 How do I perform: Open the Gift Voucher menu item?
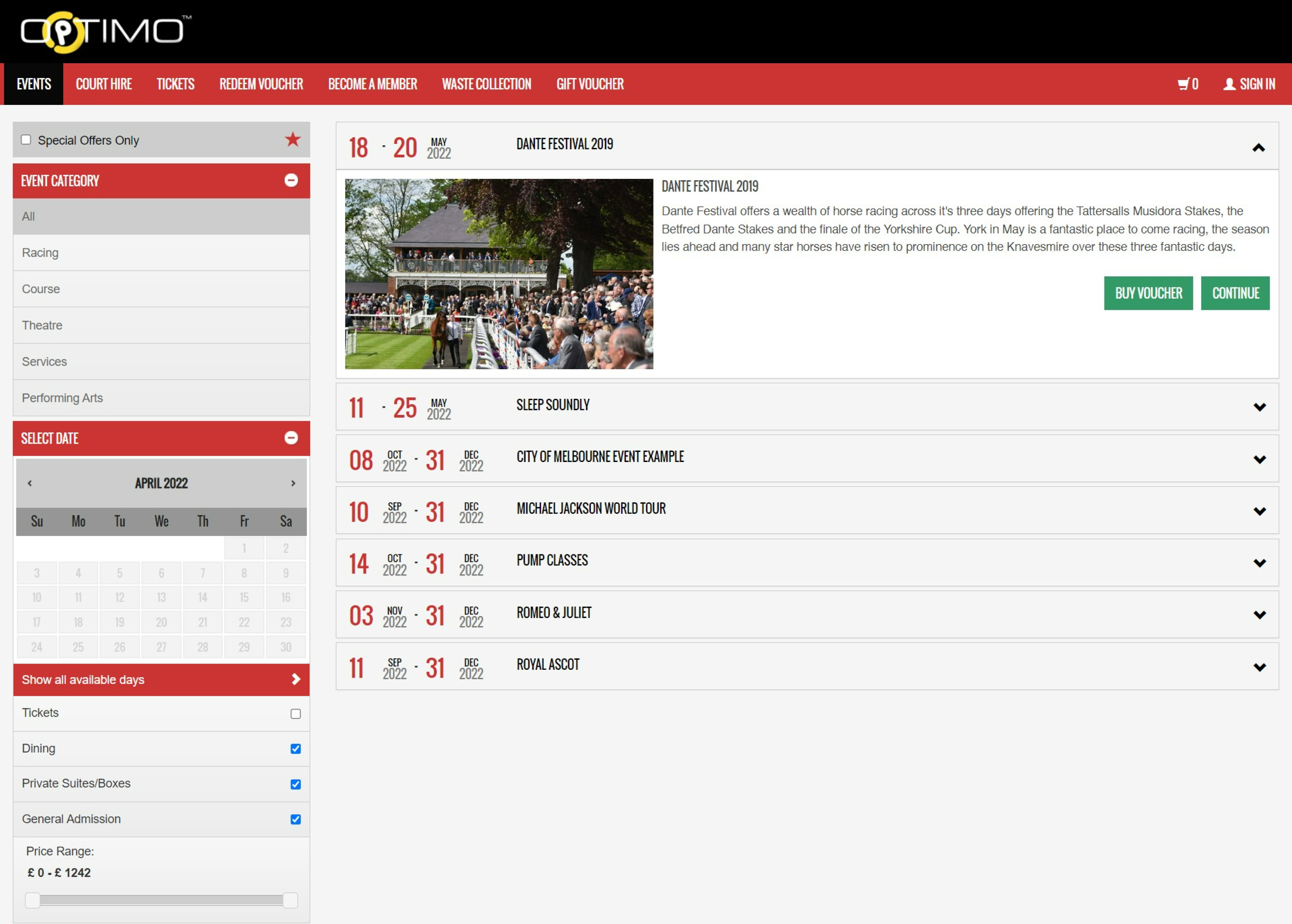(x=590, y=84)
